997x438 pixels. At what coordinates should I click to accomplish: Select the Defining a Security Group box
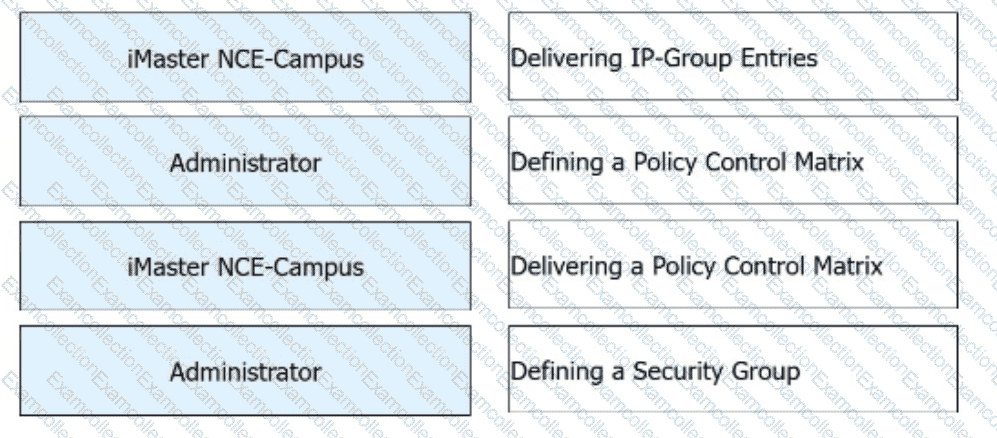tap(732, 371)
